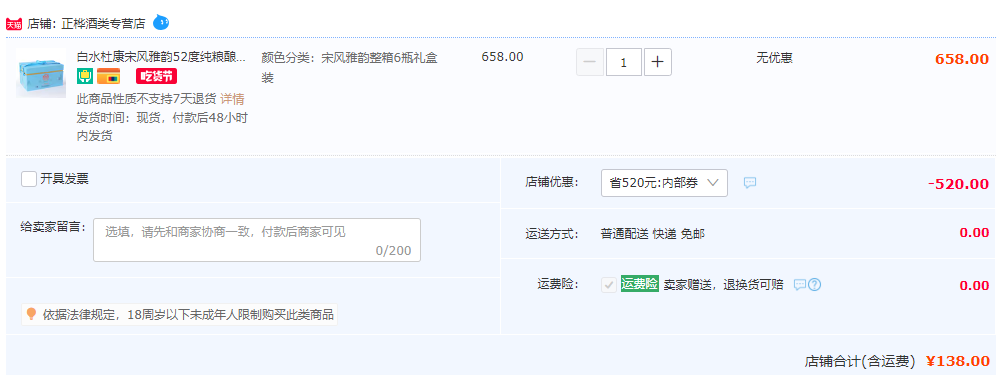
Task: Open the question mark help icon for 运费险
Action: (x=815, y=285)
